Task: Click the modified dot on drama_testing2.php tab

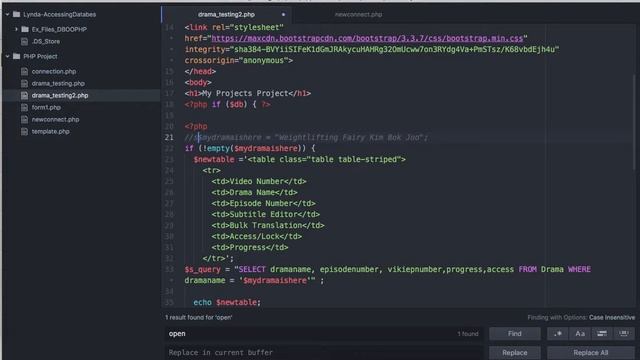Action: 283,14
